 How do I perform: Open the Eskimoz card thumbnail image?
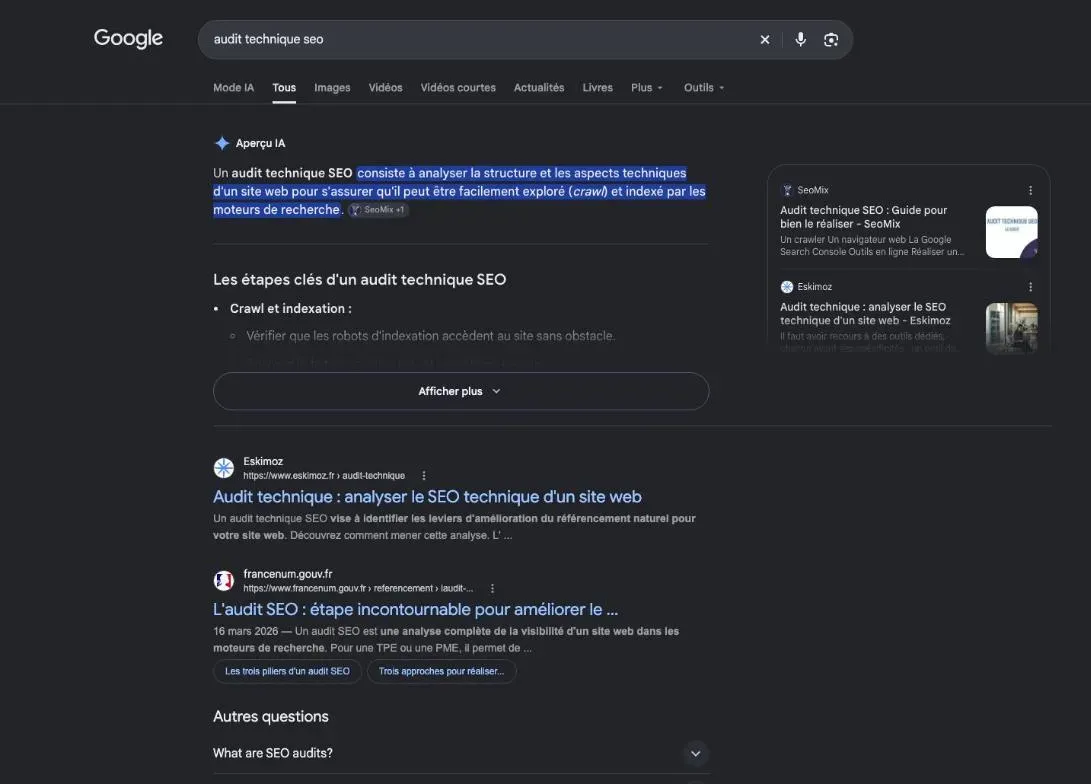[x=1012, y=328]
